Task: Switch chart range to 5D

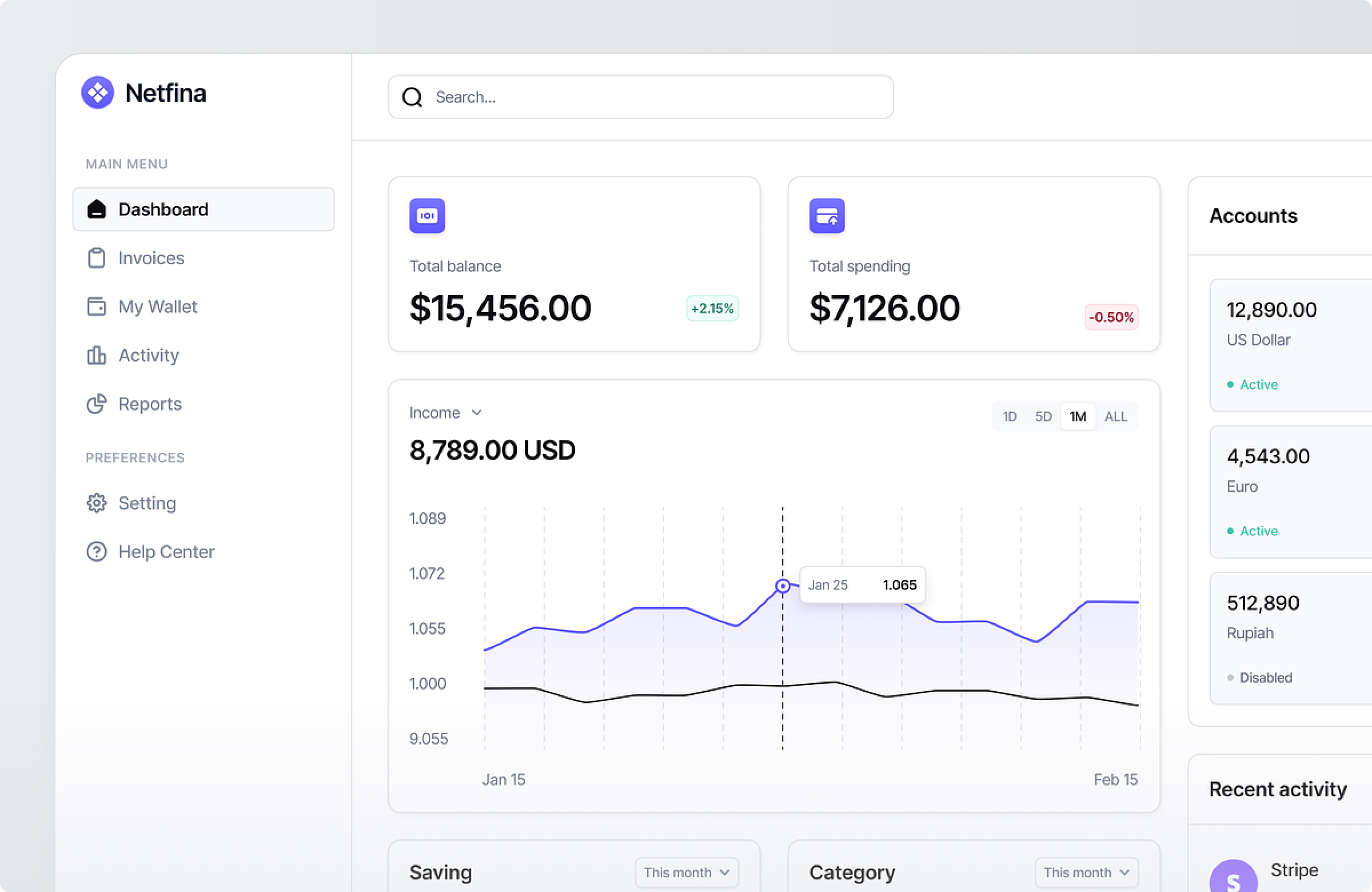Action: tap(1042, 416)
